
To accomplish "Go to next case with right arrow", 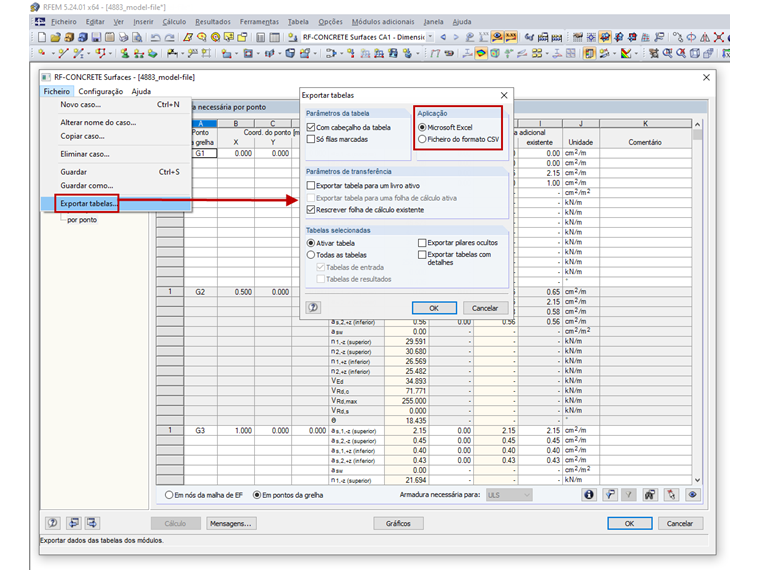I will 456,37.
